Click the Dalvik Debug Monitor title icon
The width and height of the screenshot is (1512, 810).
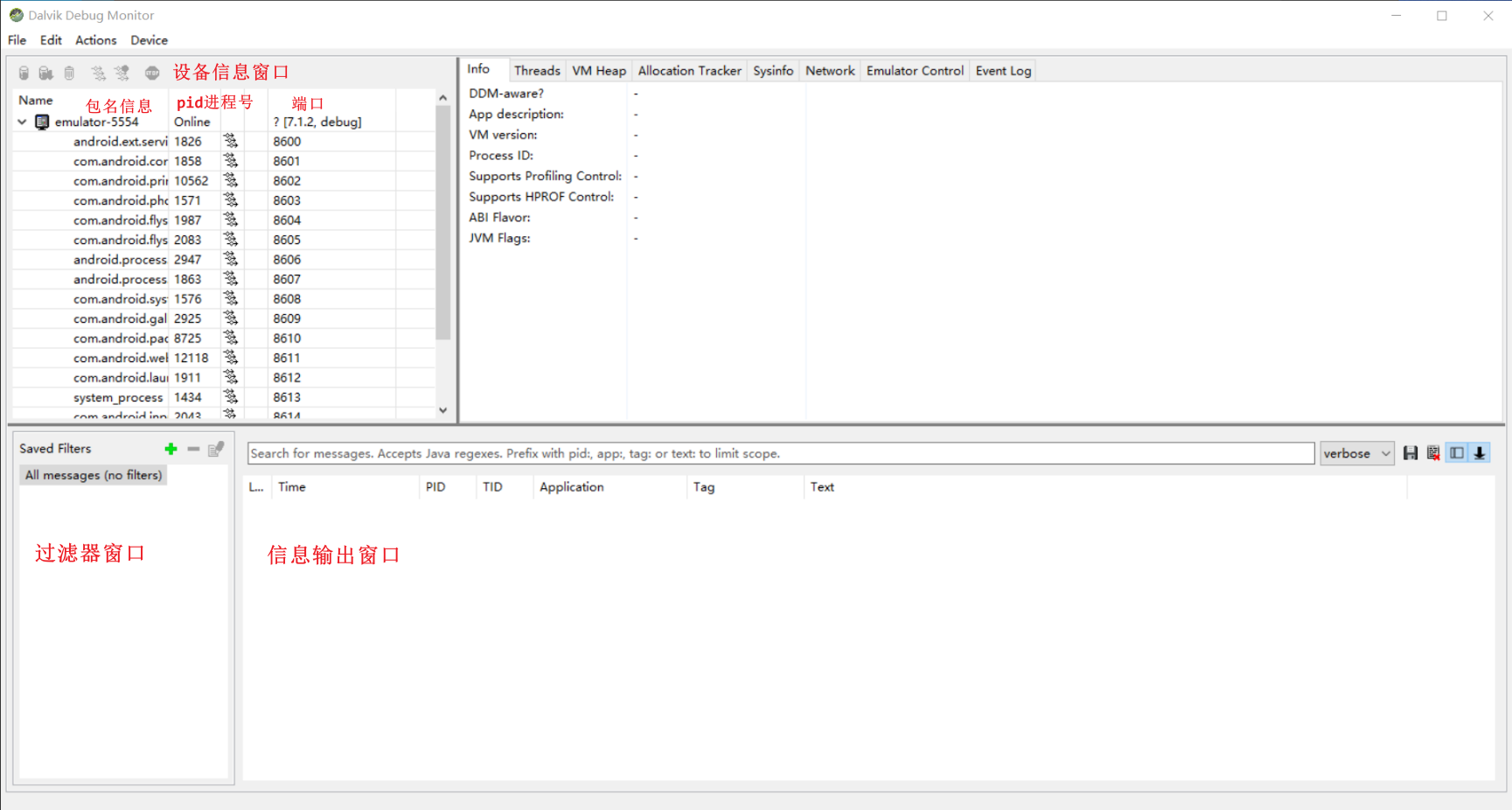click(x=16, y=15)
